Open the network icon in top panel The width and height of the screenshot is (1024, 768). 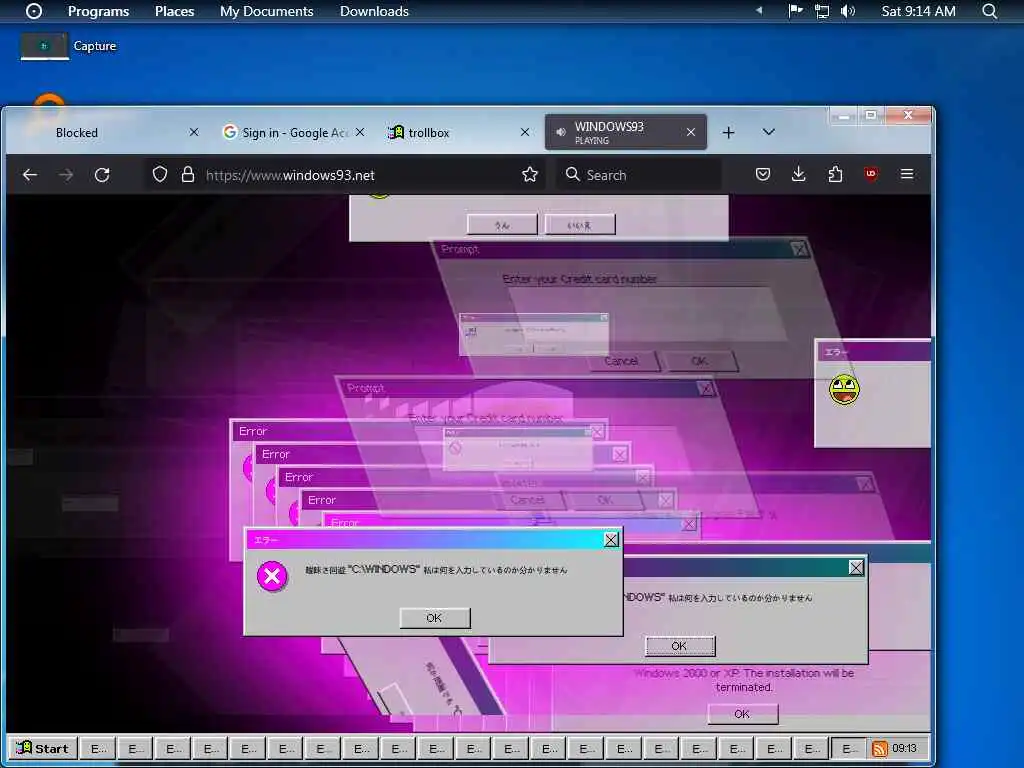click(x=822, y=11)
